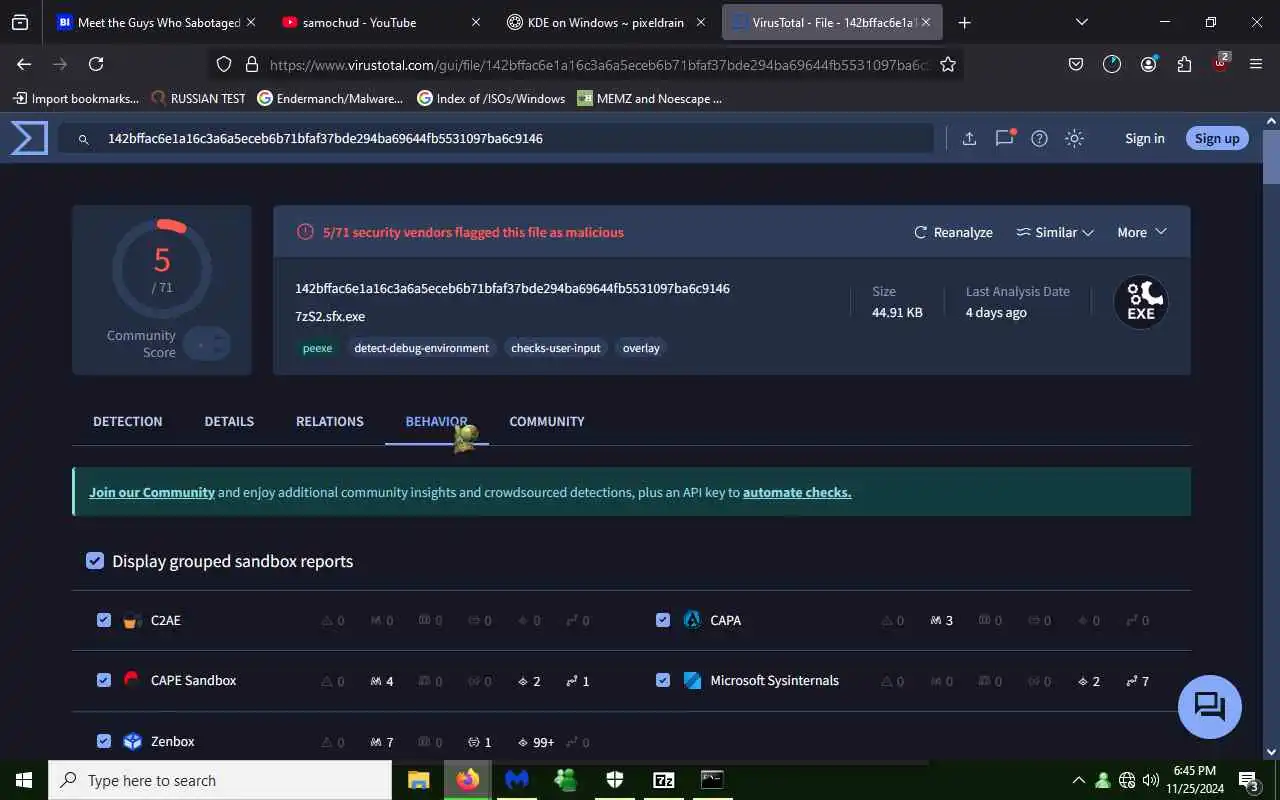Click the shield tracking protection icon

[x=224, y=64]
